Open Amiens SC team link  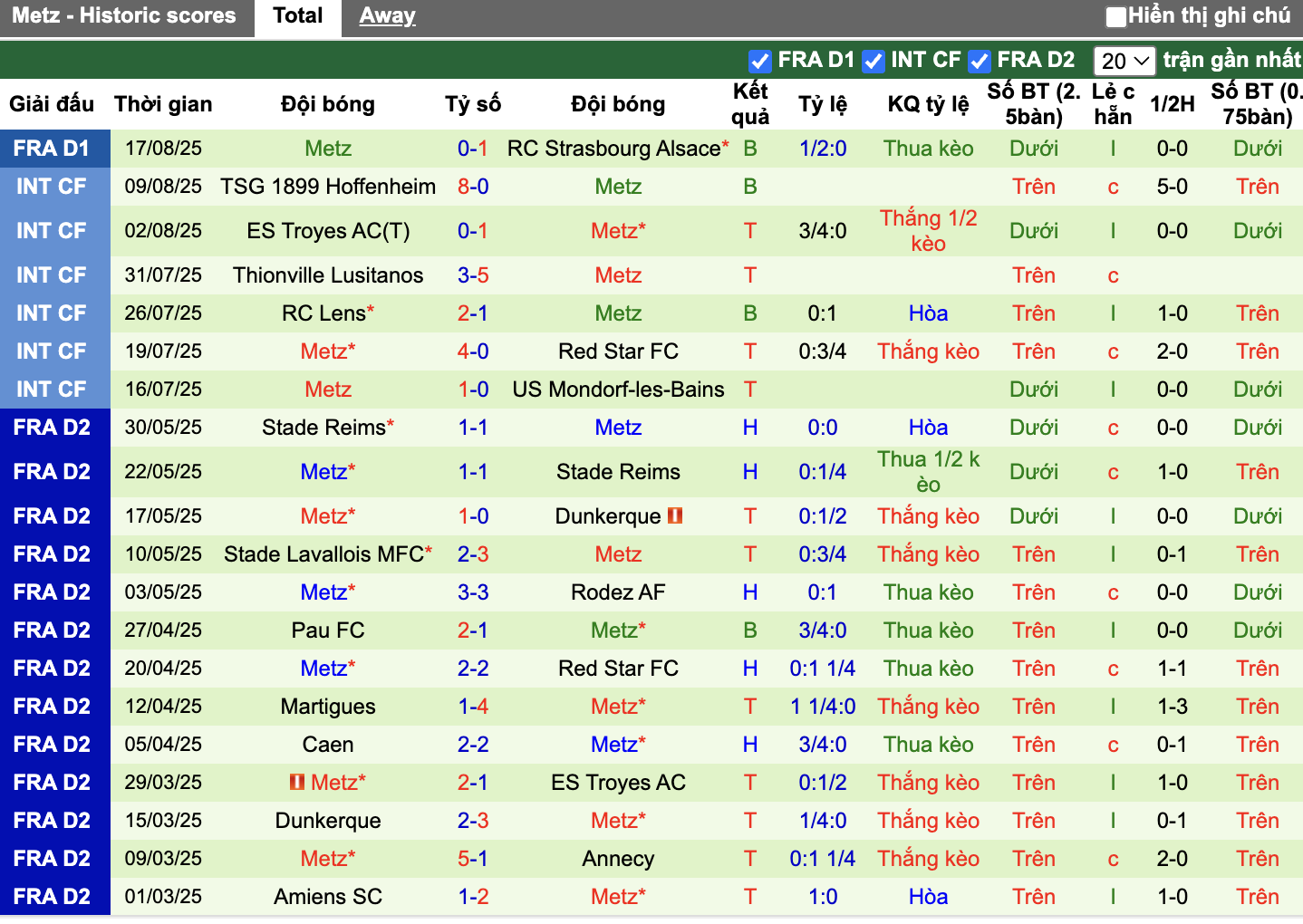(x=328, y=897)
